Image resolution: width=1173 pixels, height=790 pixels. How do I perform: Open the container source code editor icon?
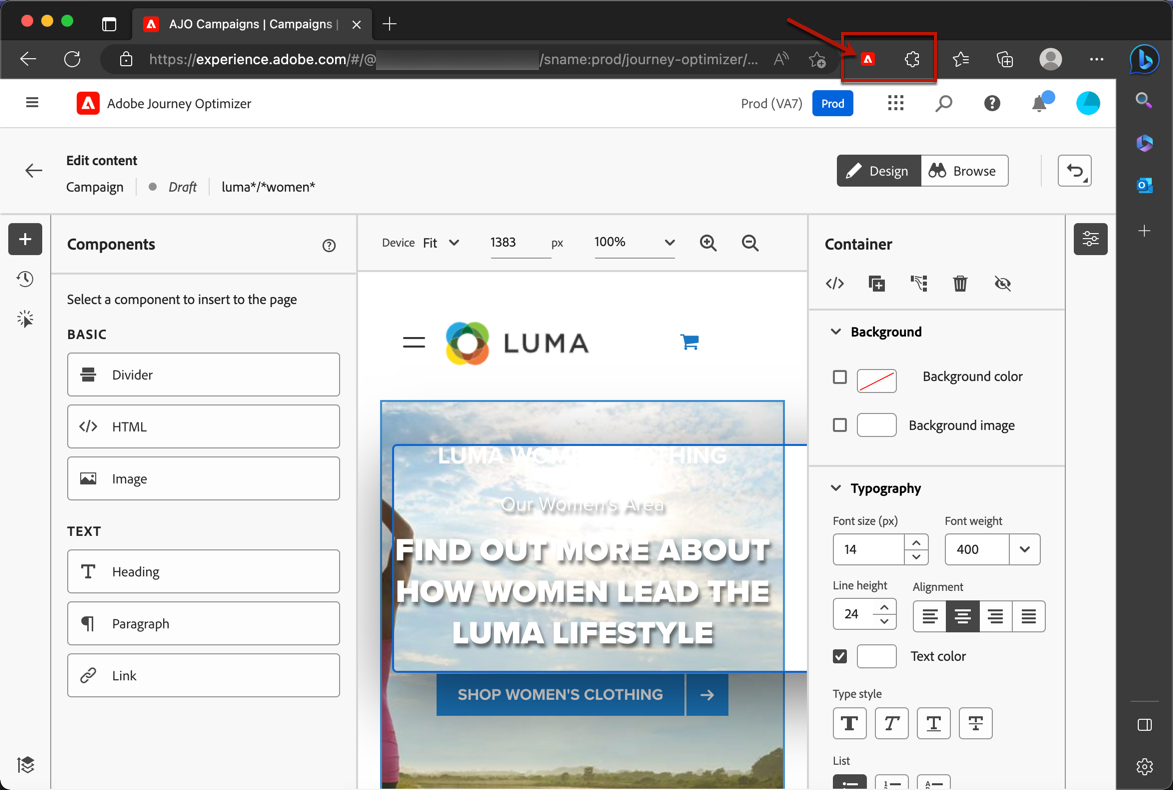tap(835, 284)
